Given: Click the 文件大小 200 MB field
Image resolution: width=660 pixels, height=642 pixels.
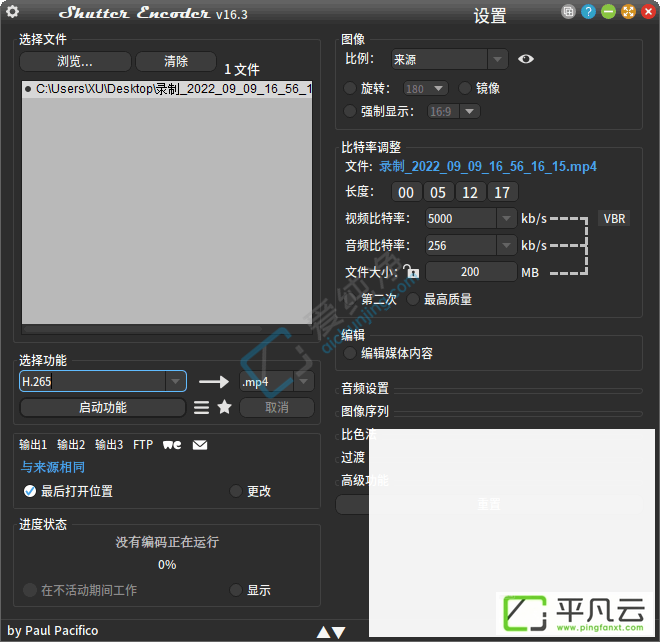Looking at the screenshot, I should (471, 272).
